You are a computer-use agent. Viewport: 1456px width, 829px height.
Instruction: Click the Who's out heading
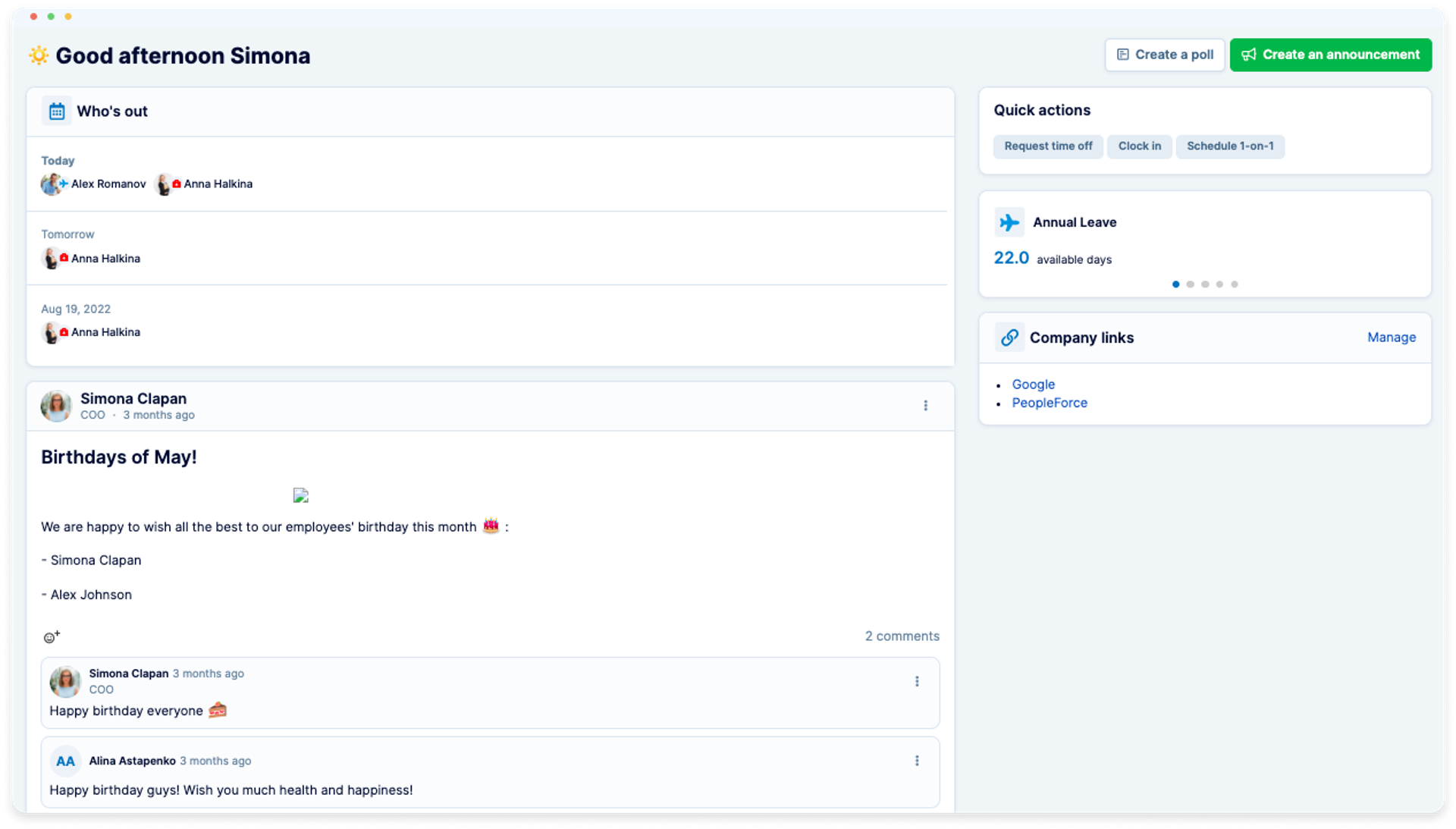(112, 111)
